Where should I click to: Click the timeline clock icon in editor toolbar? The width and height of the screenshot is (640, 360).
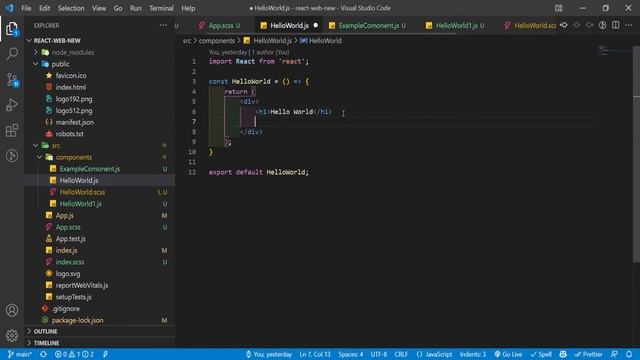coord(602,25)
